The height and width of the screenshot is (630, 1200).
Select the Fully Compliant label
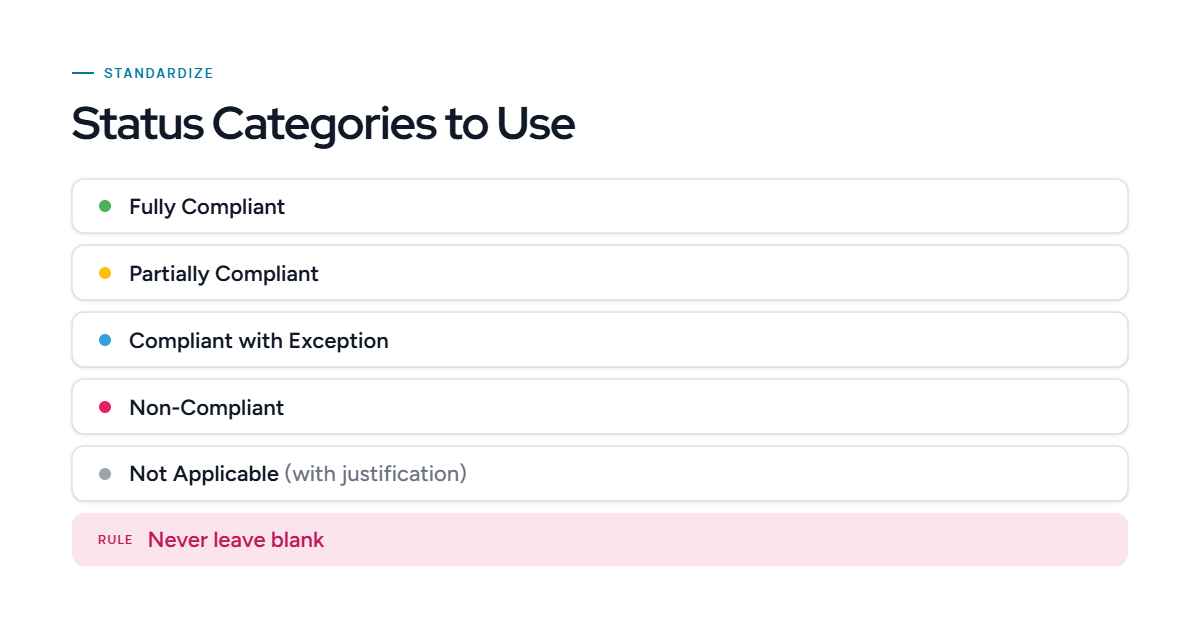(x=207, y=207)
